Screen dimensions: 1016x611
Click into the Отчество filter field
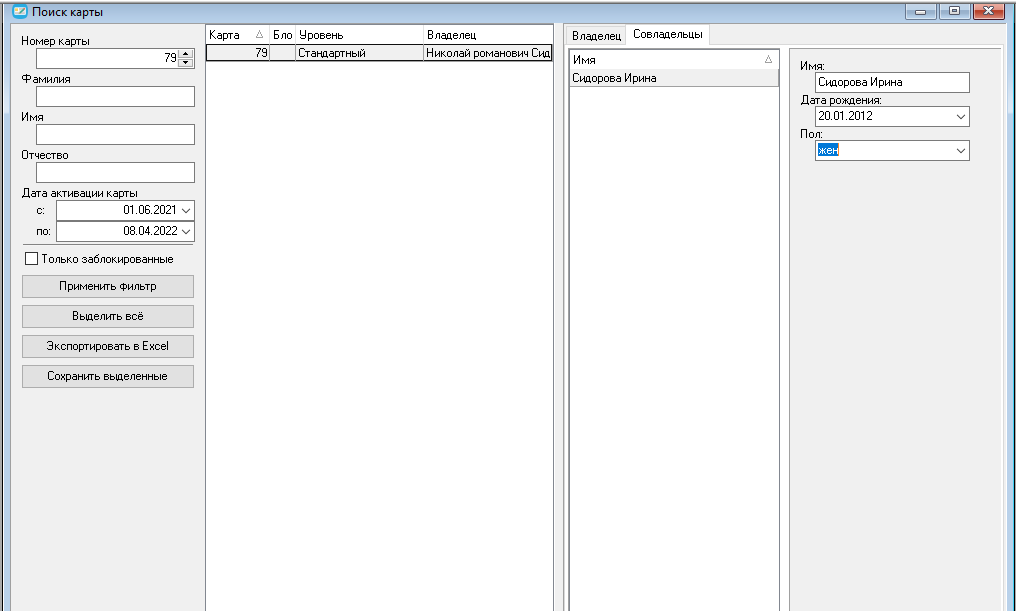(115, 172)
